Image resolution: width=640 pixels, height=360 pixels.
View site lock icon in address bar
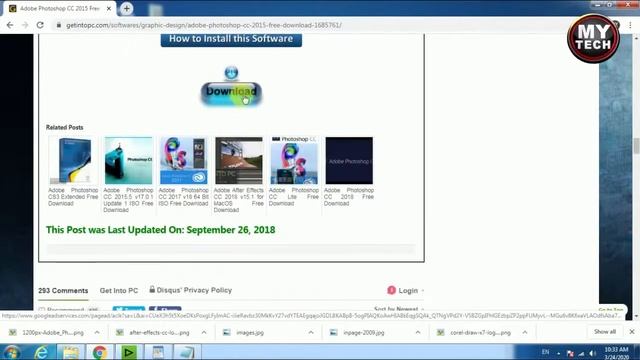(x=59, y=25)
